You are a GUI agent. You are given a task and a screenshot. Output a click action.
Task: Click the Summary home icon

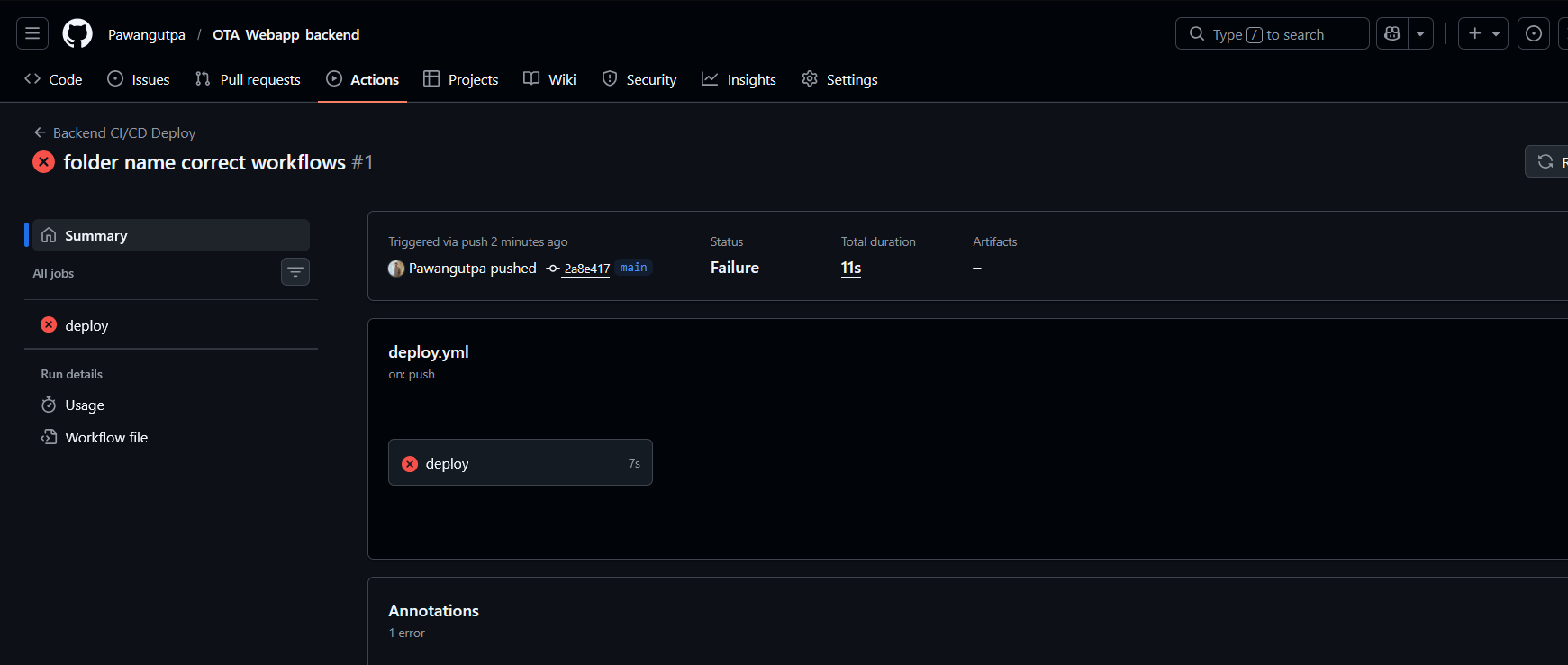tap(49, 235)
